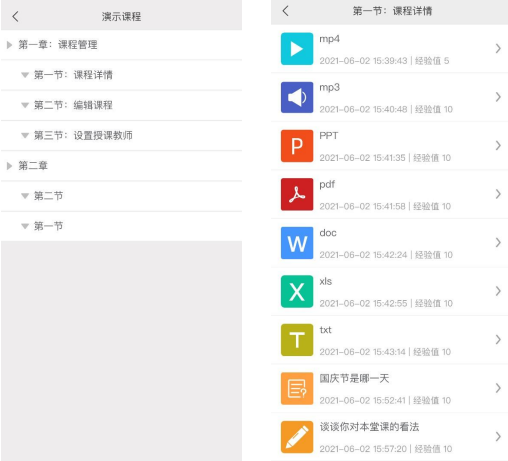Open the blue W doc icon
Viewport: 508px width, 461px height.
point(297,243)
